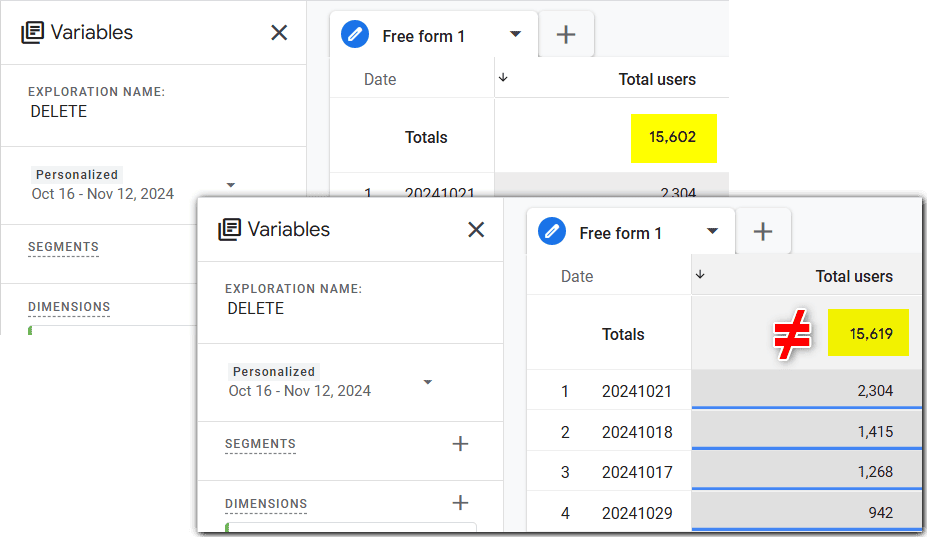The height and width of the screenshot is (537, 927).
Task: Select the date cell 20241017
Action: click(x=637, y=472)
